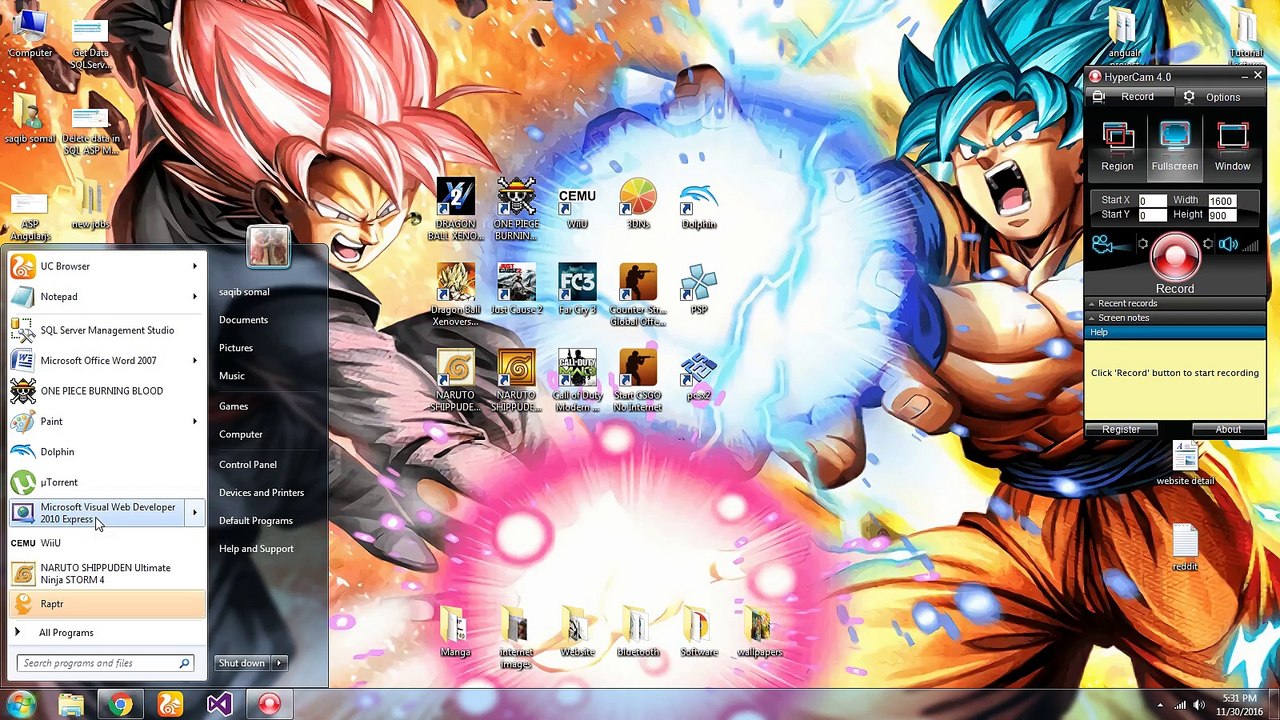Launch WiiU CEMU entry in Start menu
This screenshot has height=720, width=1280.
tap(106, 543)
